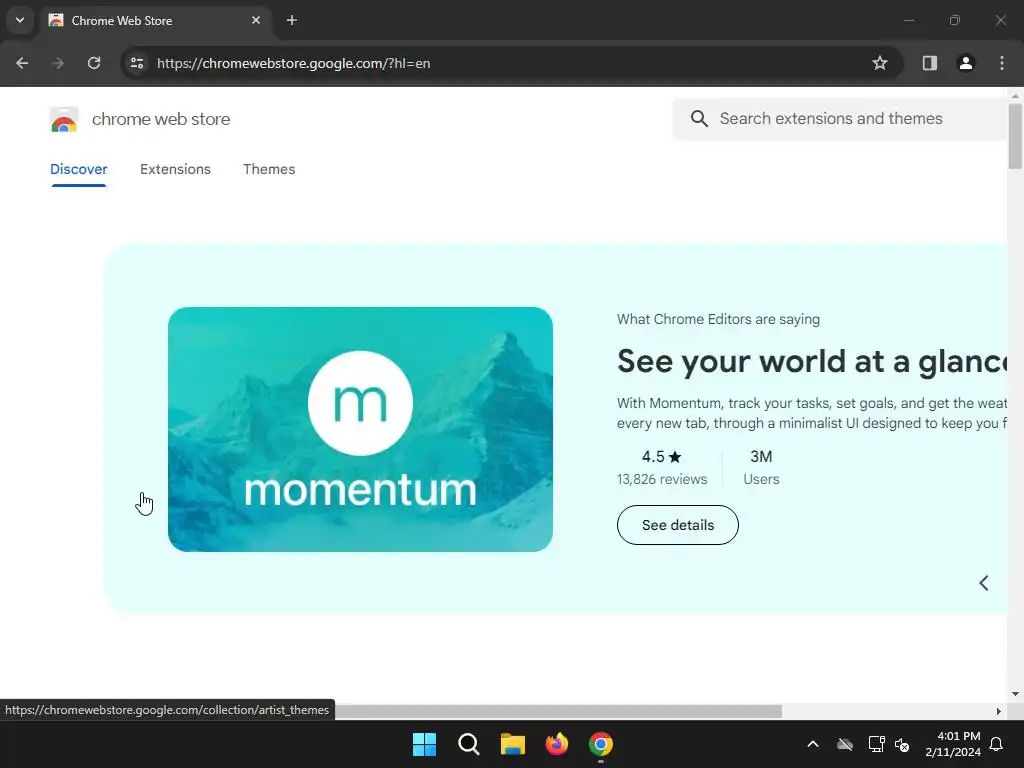Click the 4.5 star rating

tap(662, 456)
